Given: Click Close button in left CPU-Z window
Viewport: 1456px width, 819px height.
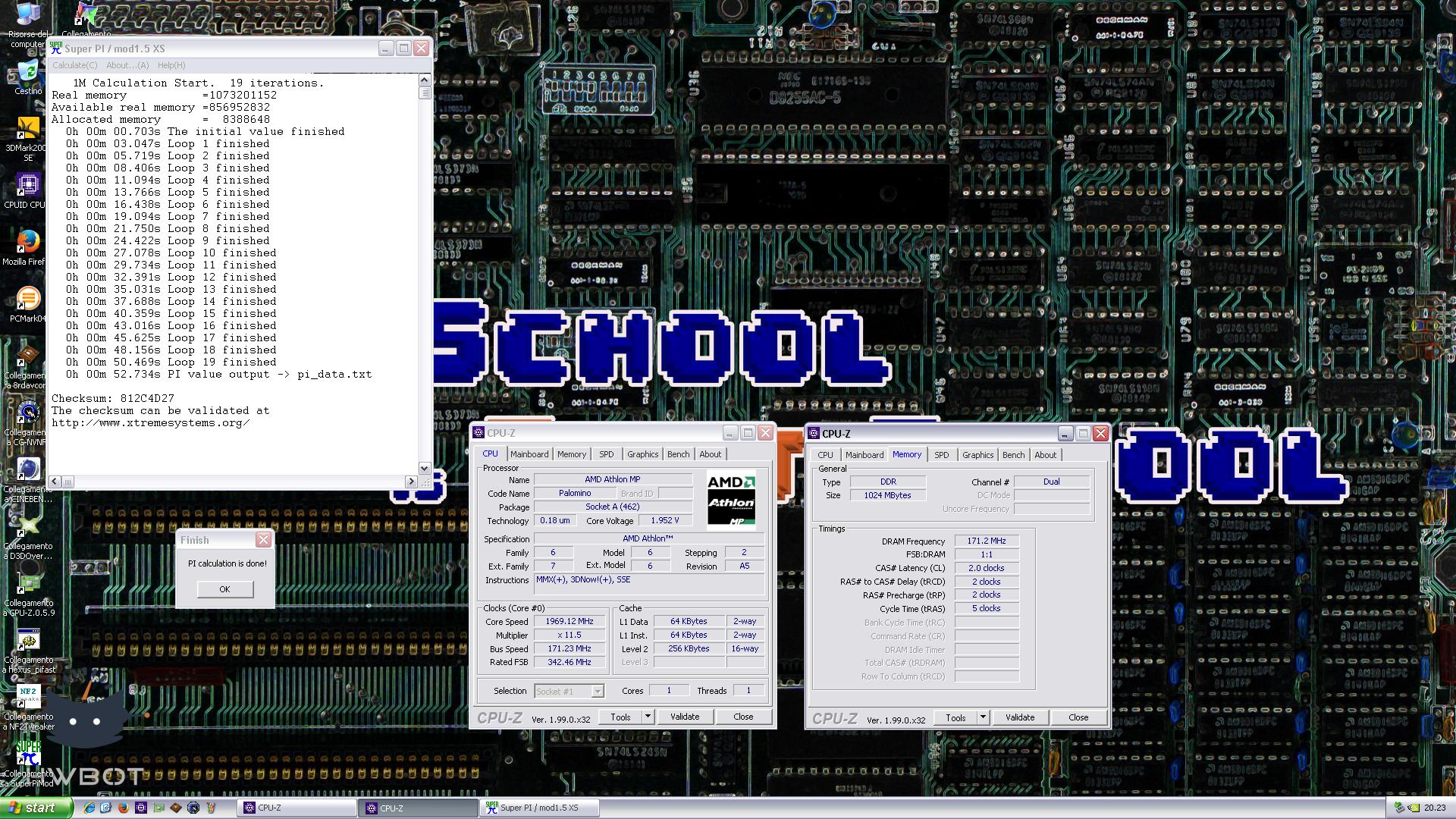Looking at the screenshot, I should tap(743, 717).
